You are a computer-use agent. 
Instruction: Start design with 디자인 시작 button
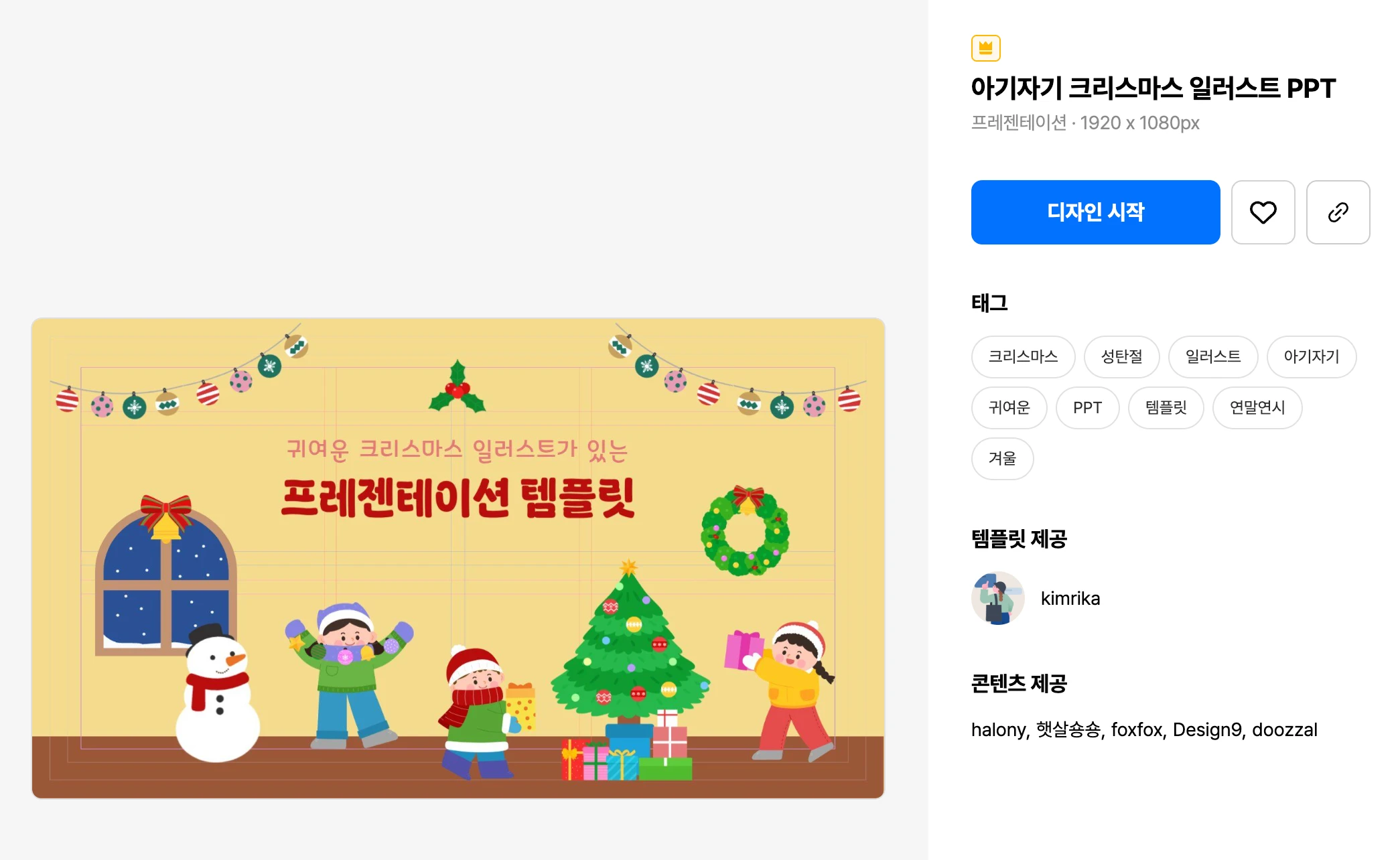tap(1095, 212)
